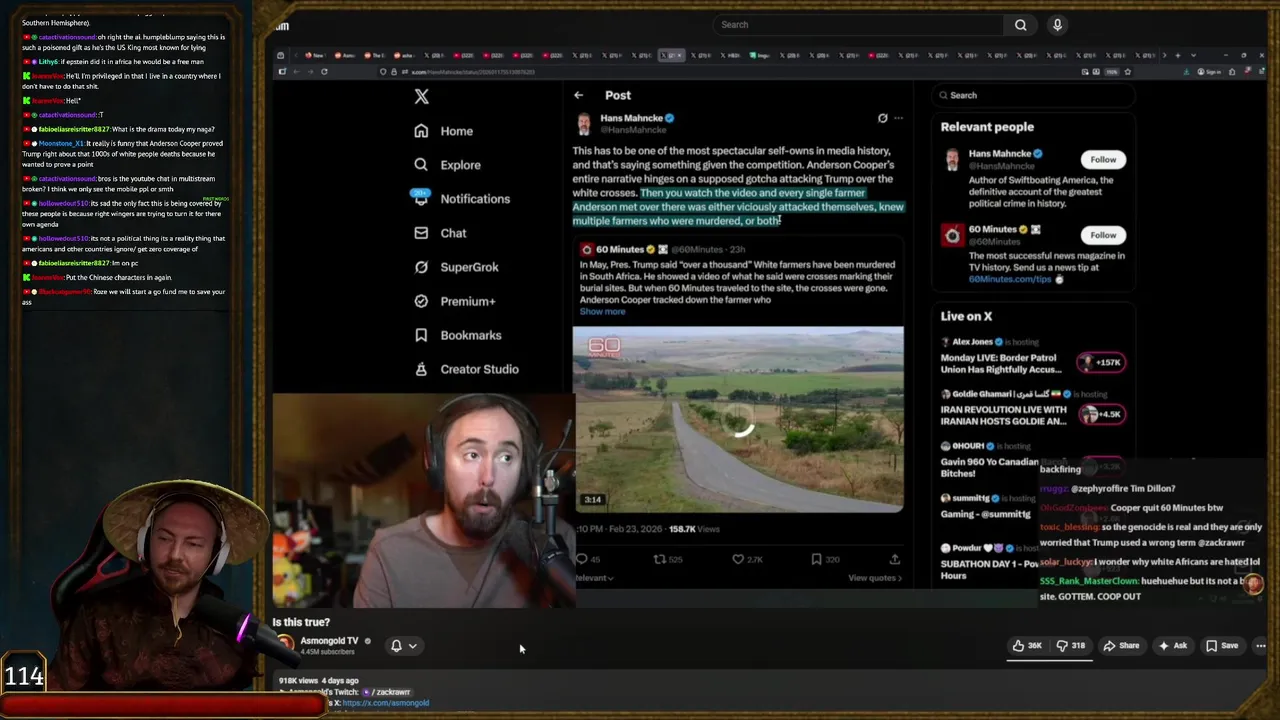Click the Bookmarks ribbon icon
This screenshot has height=720, width=1280.
[x=421, y=335]
